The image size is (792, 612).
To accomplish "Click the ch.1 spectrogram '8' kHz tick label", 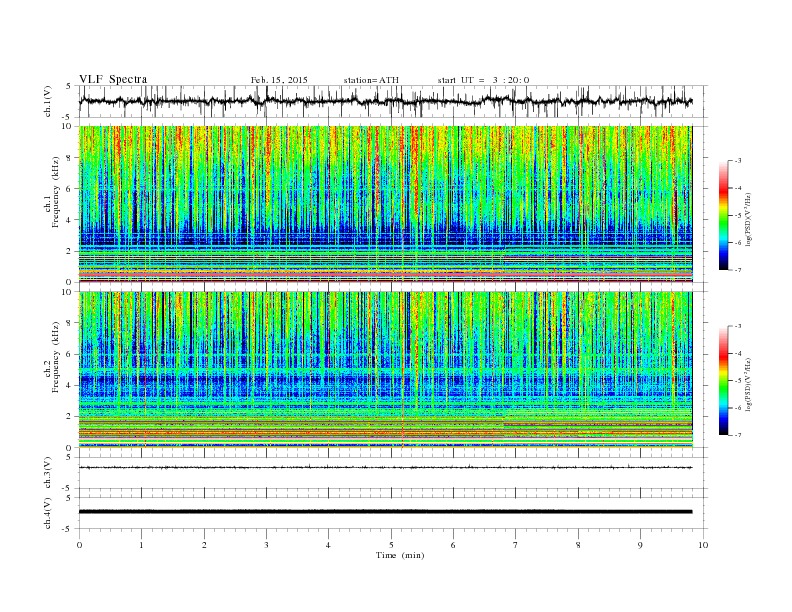I will [x=70, y=158].
